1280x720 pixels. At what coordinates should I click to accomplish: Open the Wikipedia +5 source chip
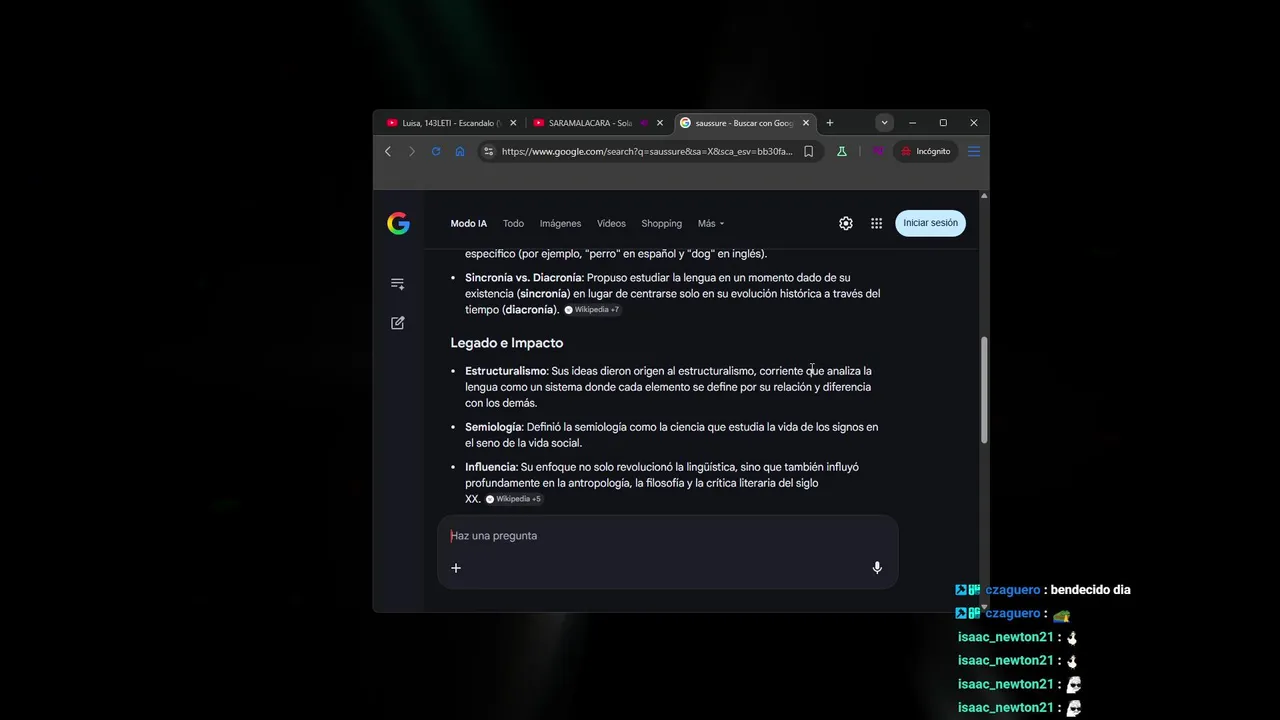click(514, 499)
